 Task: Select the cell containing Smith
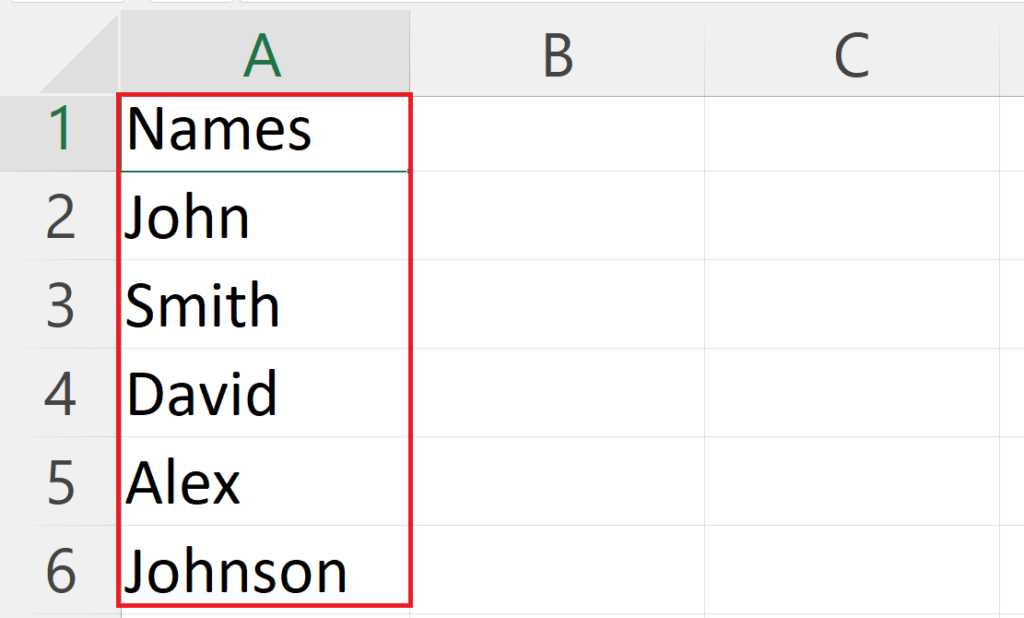pos(262,306)
